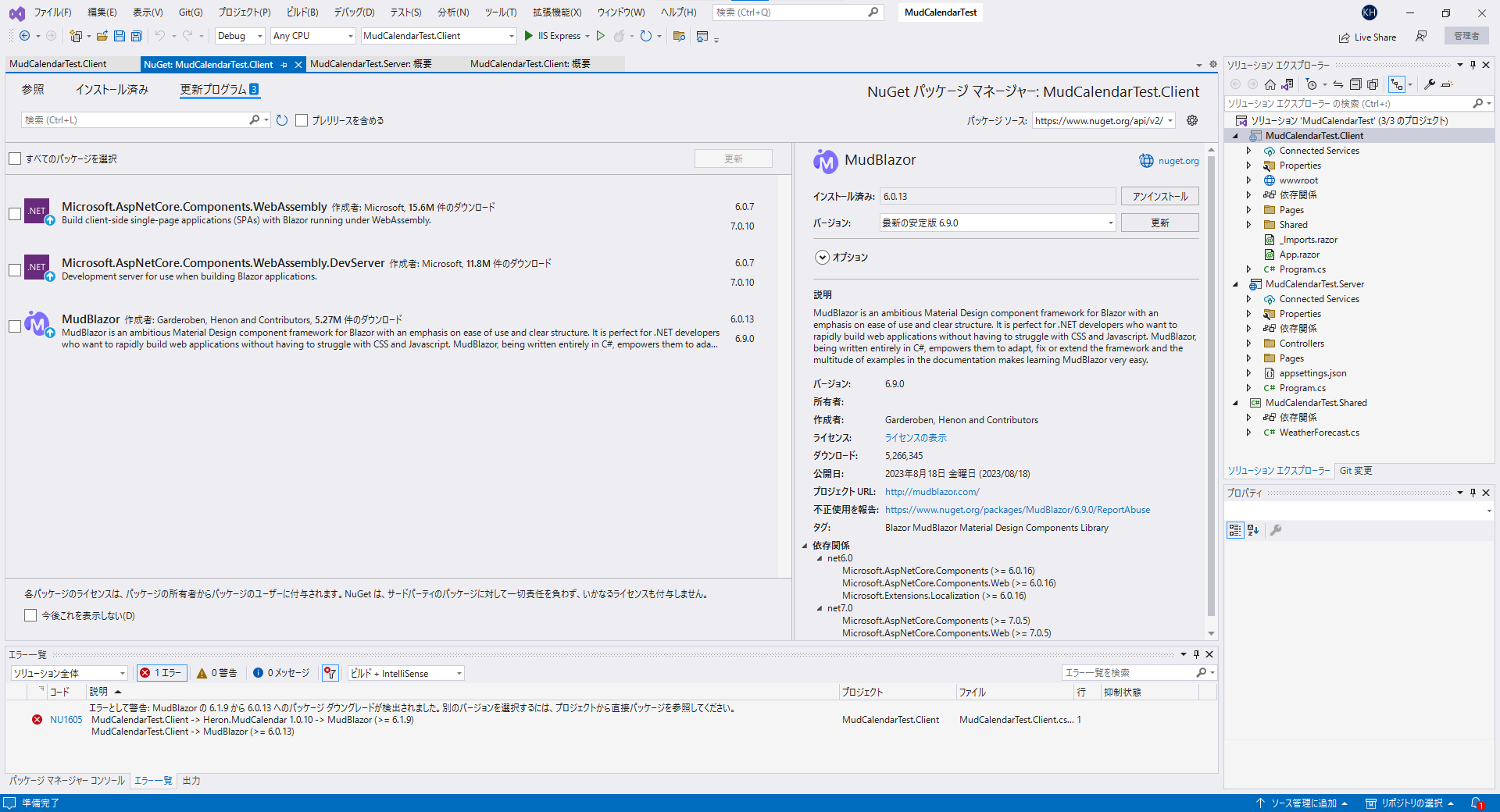Toggle the 1 エラー filter button
The width and height of the screenshot is (1500, 812).
click(162, 673)
